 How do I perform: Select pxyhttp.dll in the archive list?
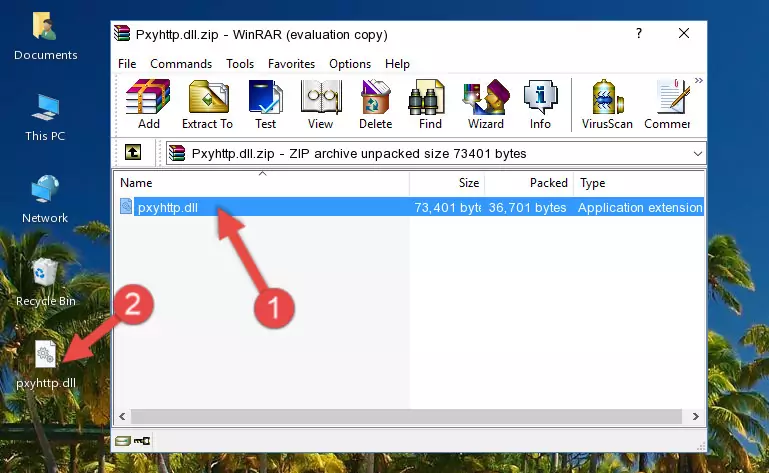[x=410, y=208]
